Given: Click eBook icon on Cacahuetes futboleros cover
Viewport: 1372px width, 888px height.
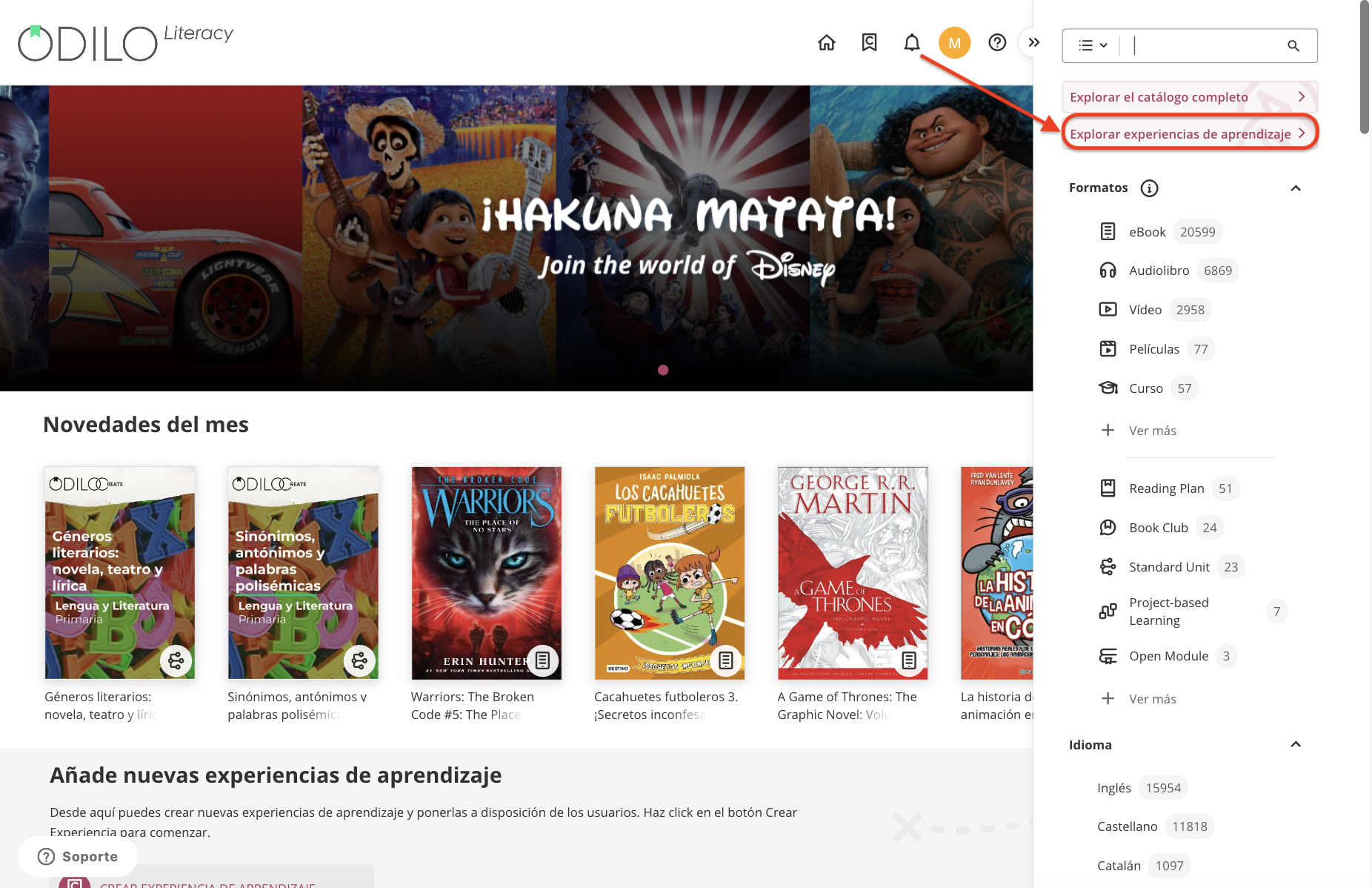Looking at the screenshot, I should tap(726, 660).
